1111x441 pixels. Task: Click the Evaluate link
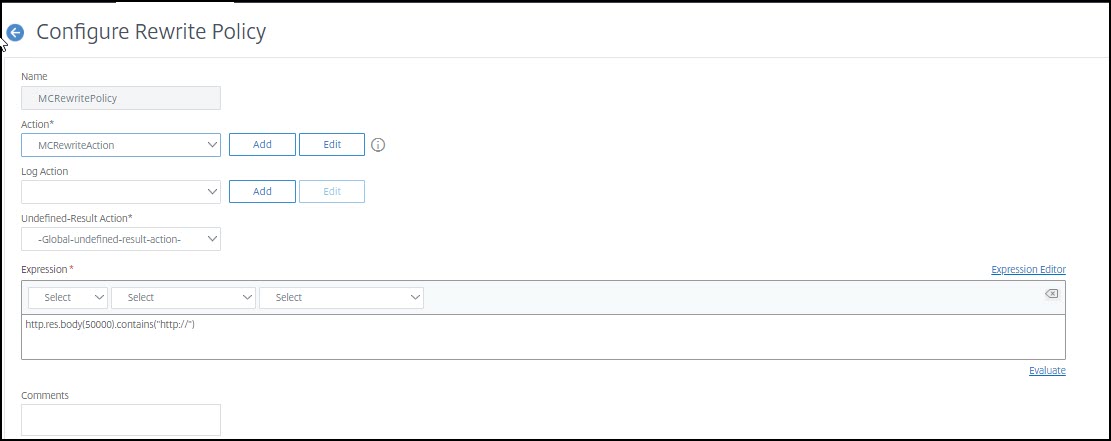coord(1047,371)
